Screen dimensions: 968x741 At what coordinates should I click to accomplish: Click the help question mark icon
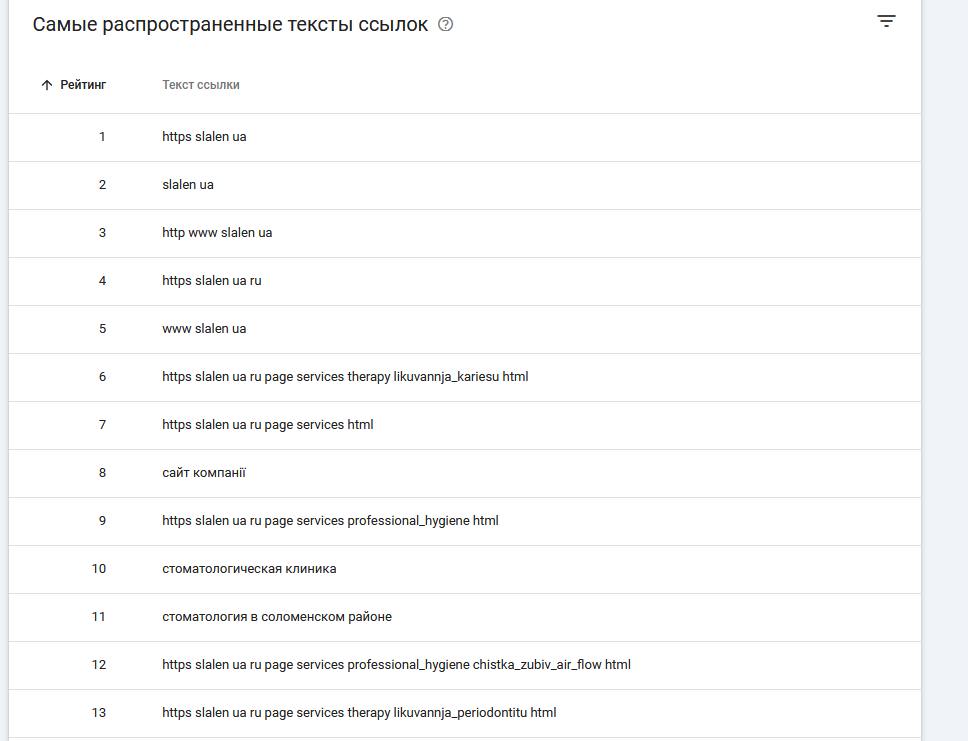click(x=446, y=25)
